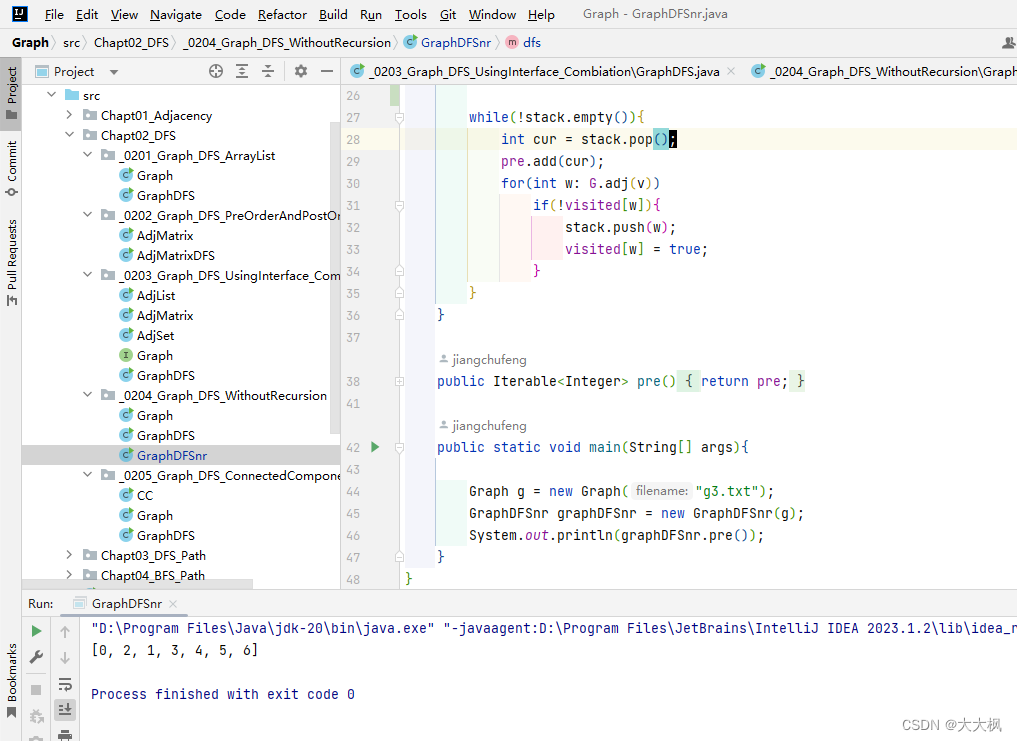1017x741 pixels.
Task: Click Project tree horizontal scrollbar
Action: (138, 584)
